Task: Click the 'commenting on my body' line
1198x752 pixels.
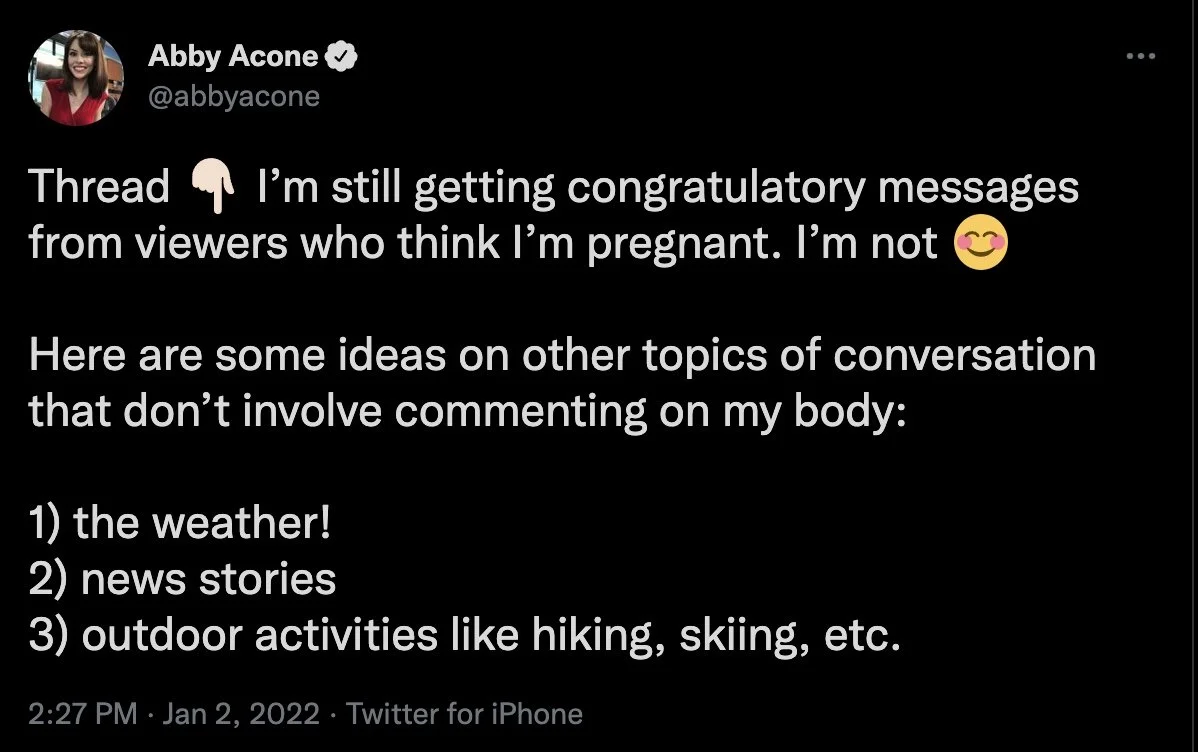Action: tap(467, 411)
